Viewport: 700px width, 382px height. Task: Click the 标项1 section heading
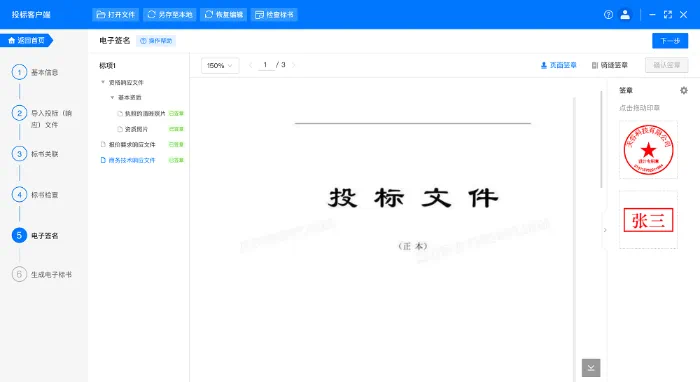(107, 66)
